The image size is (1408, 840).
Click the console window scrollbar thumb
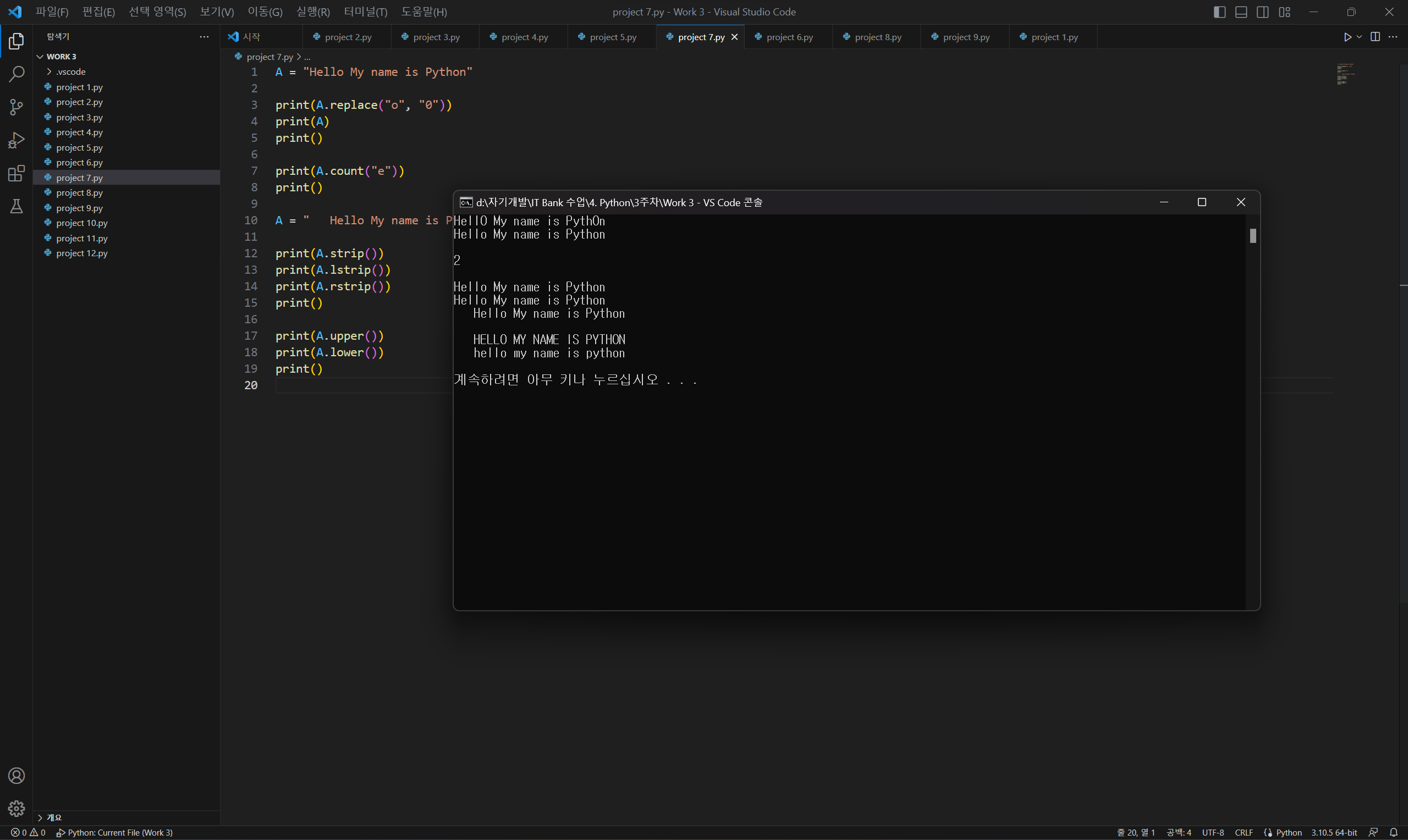1252,235
